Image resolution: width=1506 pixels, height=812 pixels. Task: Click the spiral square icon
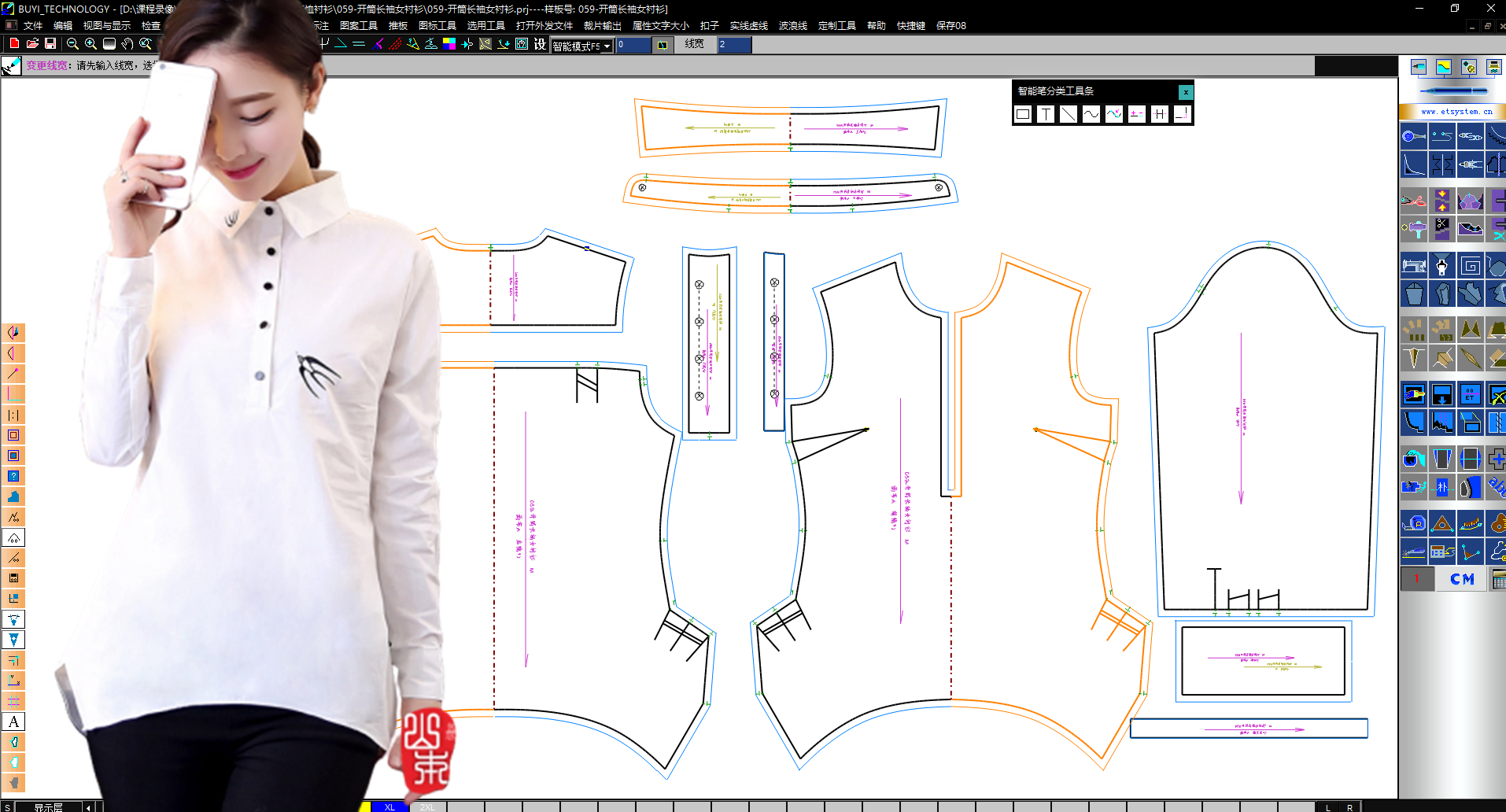(1470, 266)
